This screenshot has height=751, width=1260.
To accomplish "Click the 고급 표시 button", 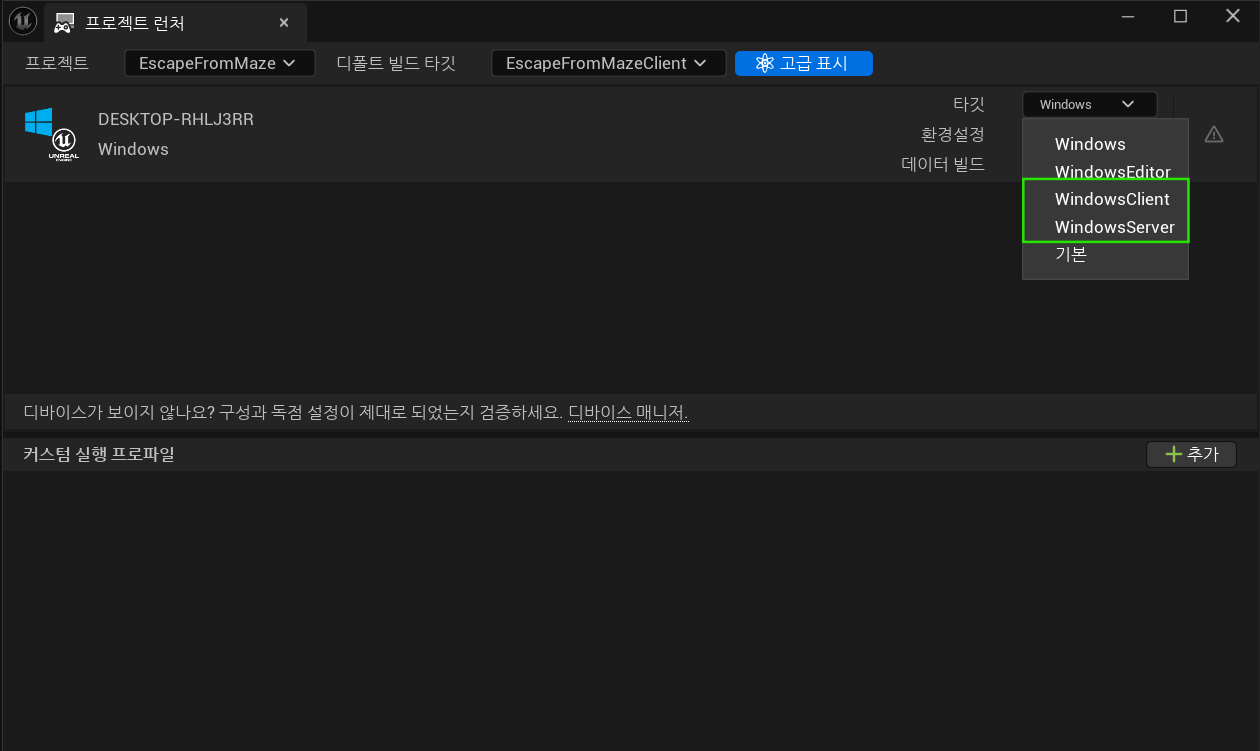I will pyautogui.click(x=804, y=63).
